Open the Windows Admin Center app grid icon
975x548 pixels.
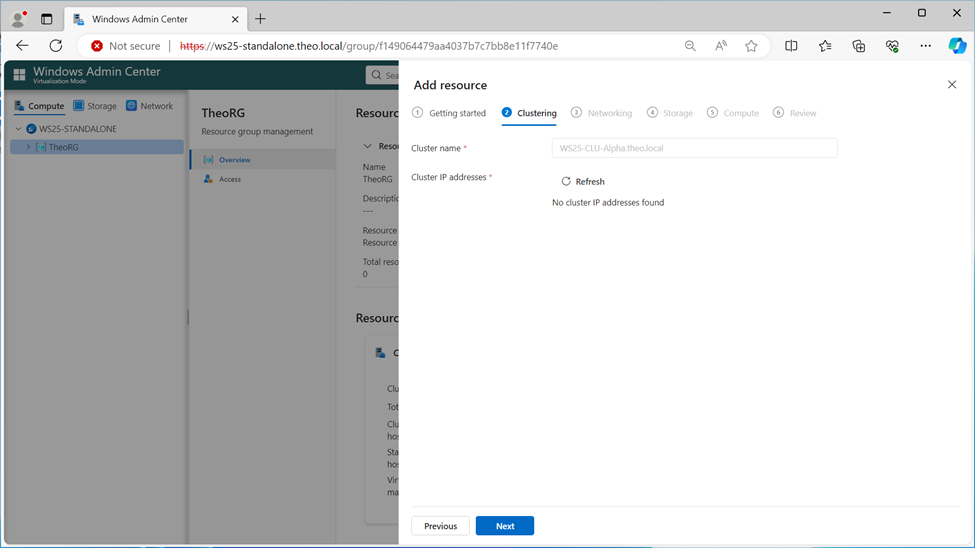(x=19, y=75)
